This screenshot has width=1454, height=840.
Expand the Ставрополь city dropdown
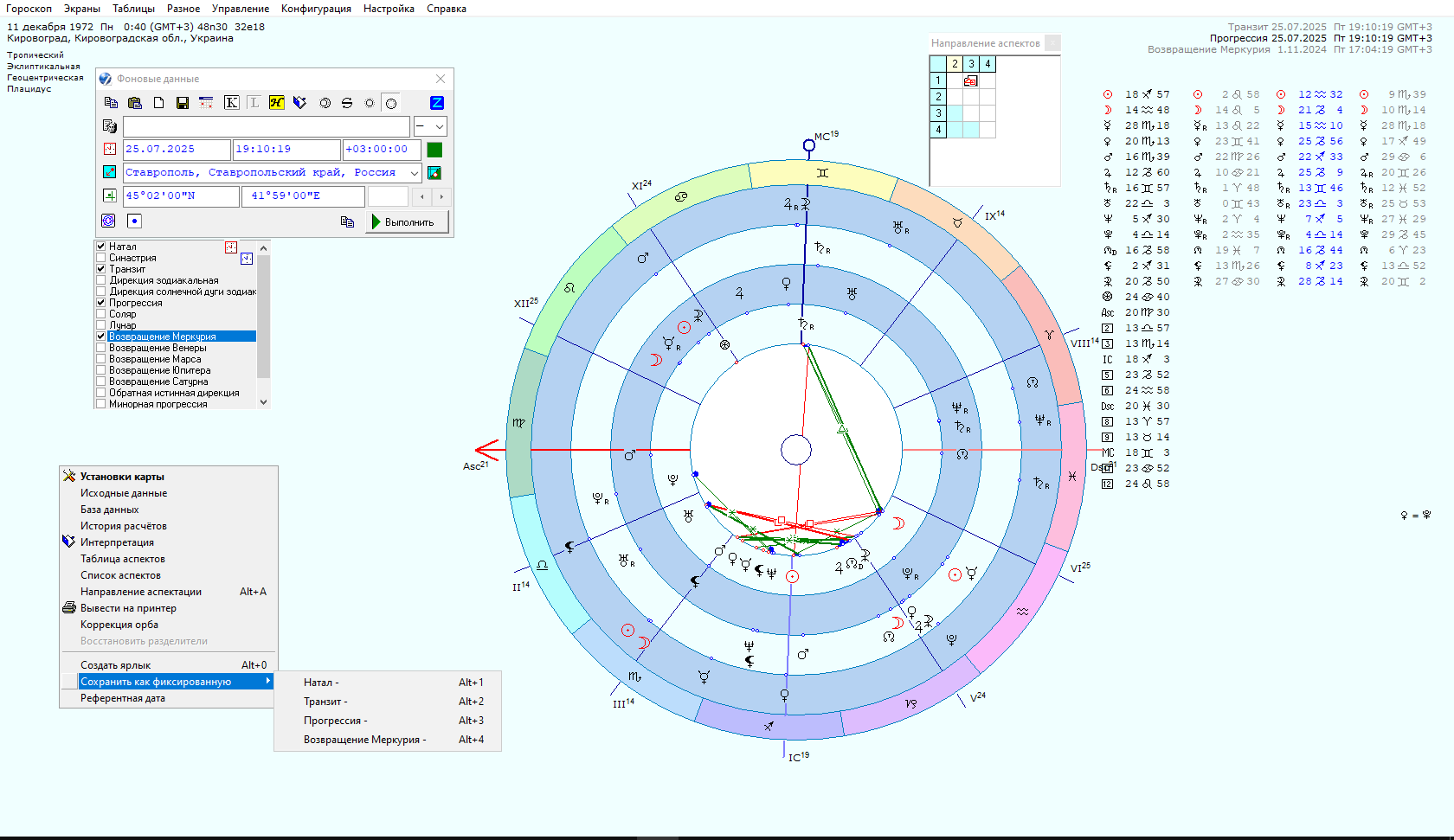[x=415, y=173]
